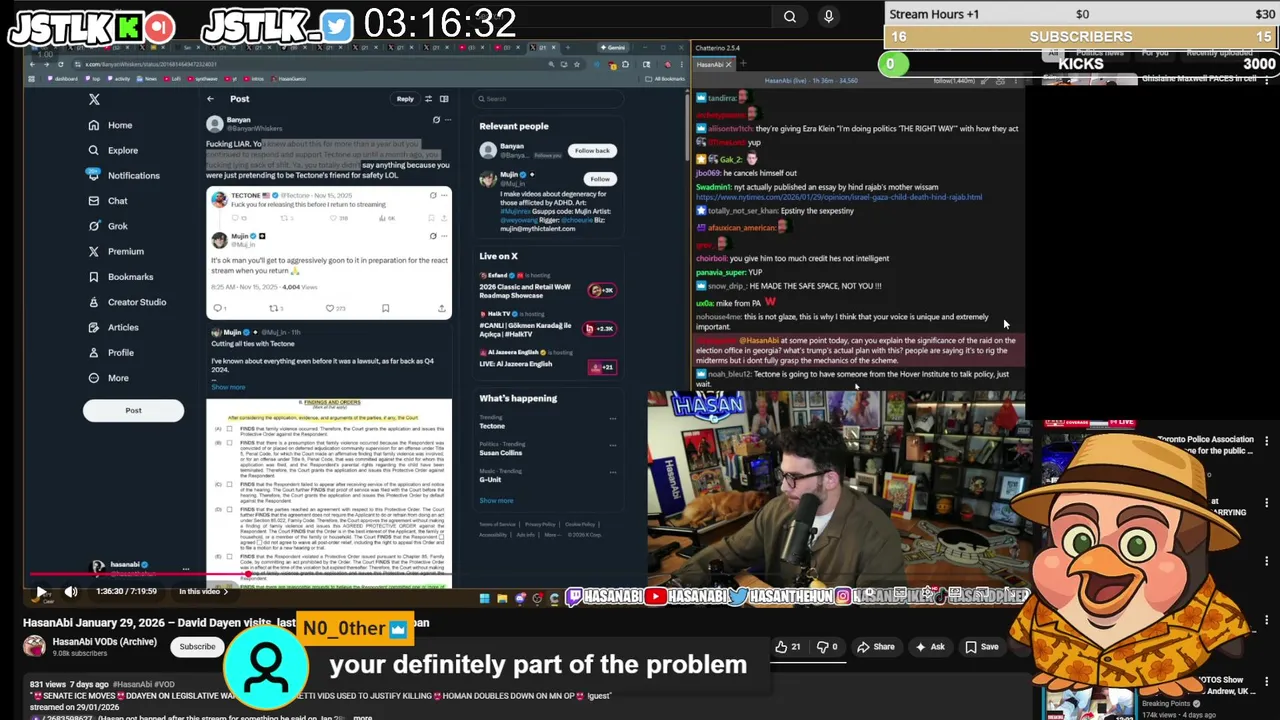
Task: Click the X logo above Home
Action: 94,99
